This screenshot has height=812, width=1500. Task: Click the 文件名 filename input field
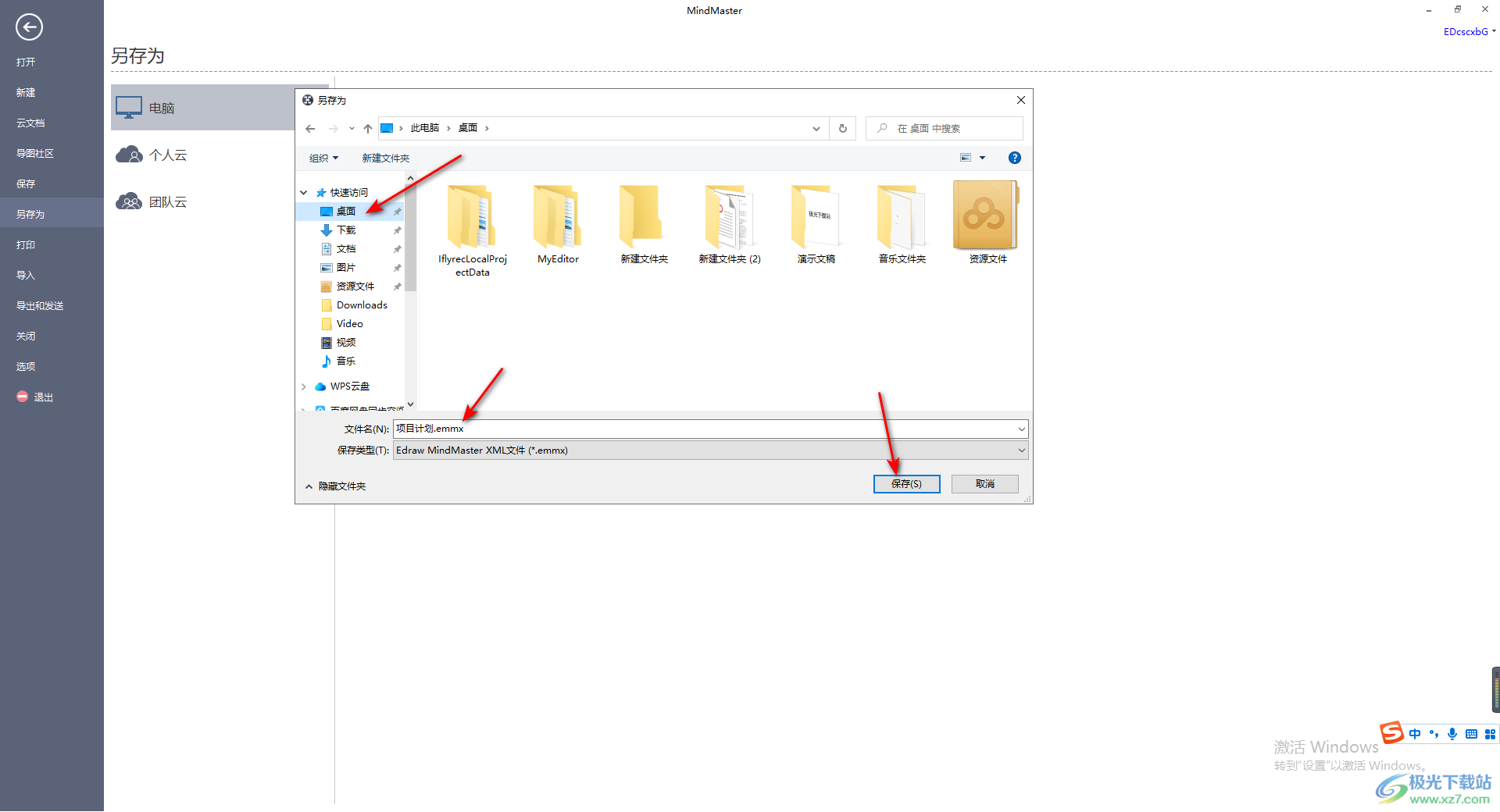pos(703,429)
